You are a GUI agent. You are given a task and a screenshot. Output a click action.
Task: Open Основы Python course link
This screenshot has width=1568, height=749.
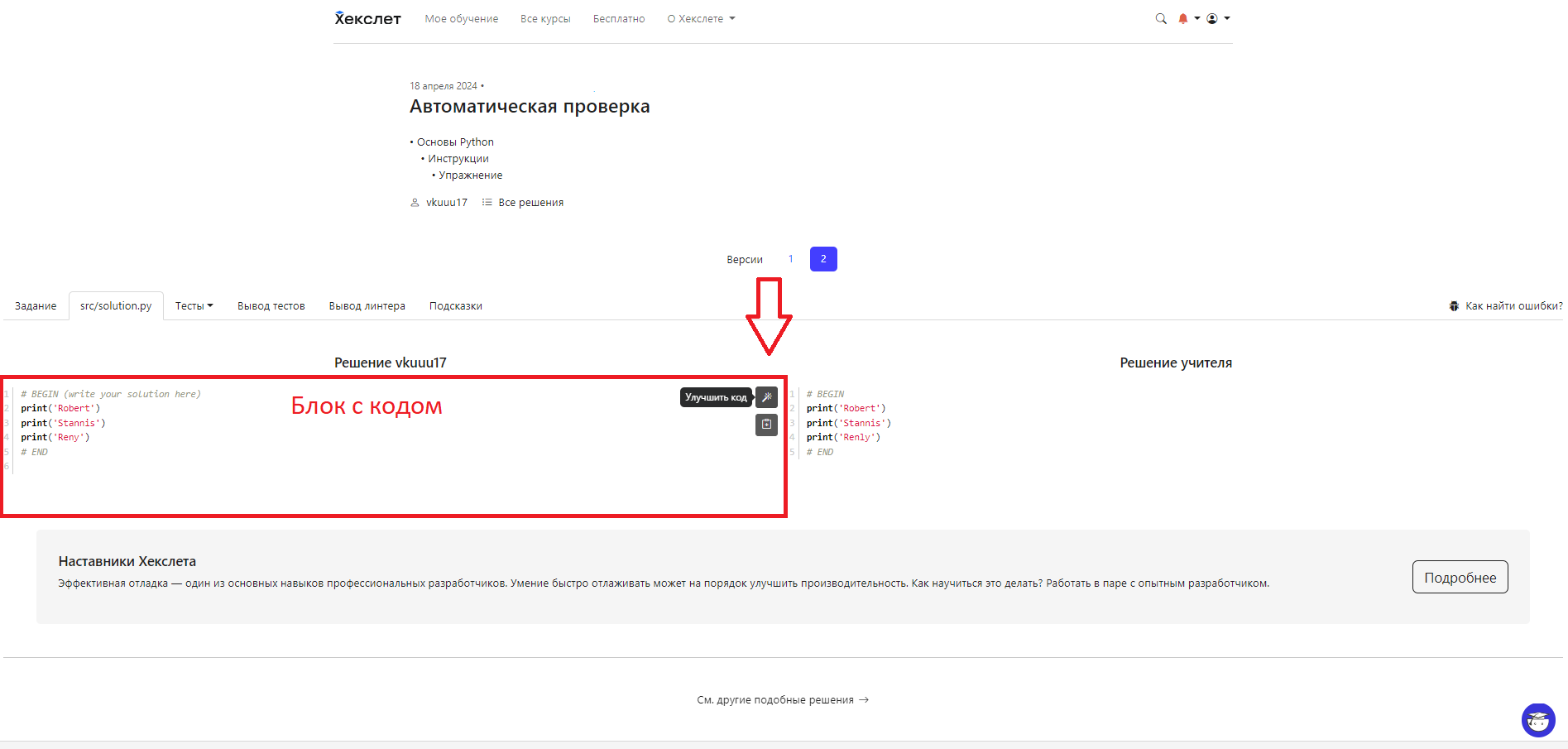(x=455, y=142)
